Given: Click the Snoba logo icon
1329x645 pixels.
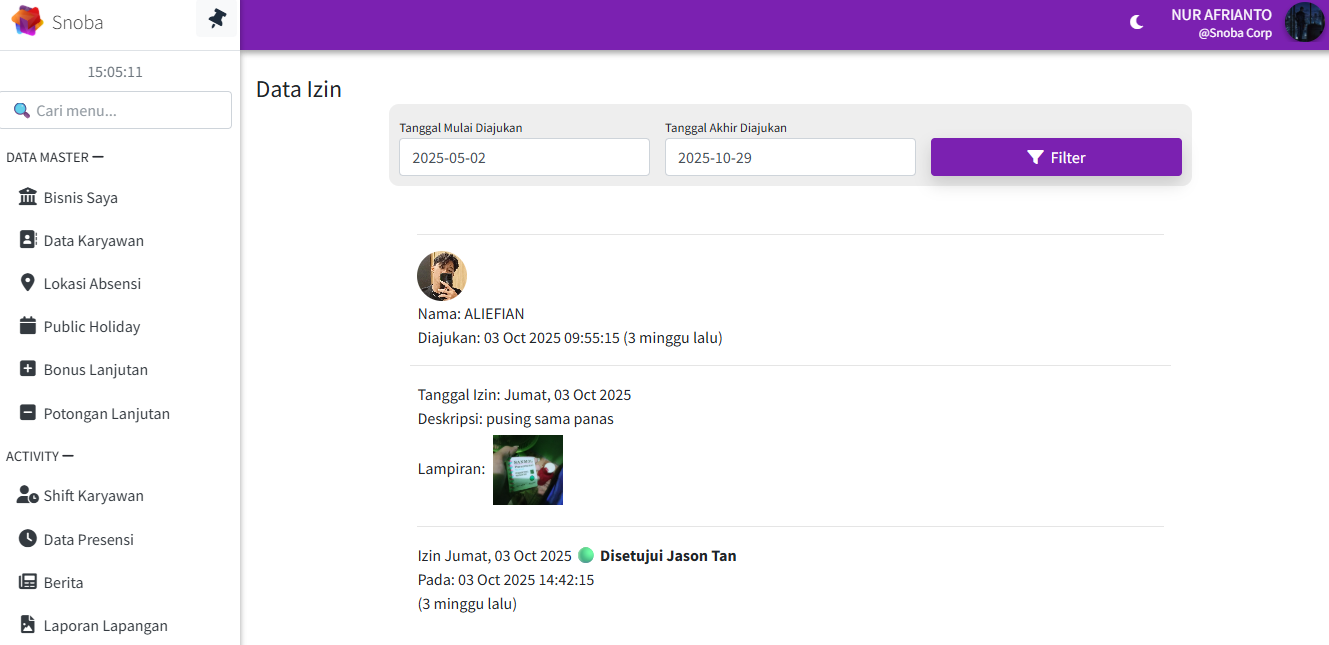Looking at the screenshot, I should coord(27,21).
